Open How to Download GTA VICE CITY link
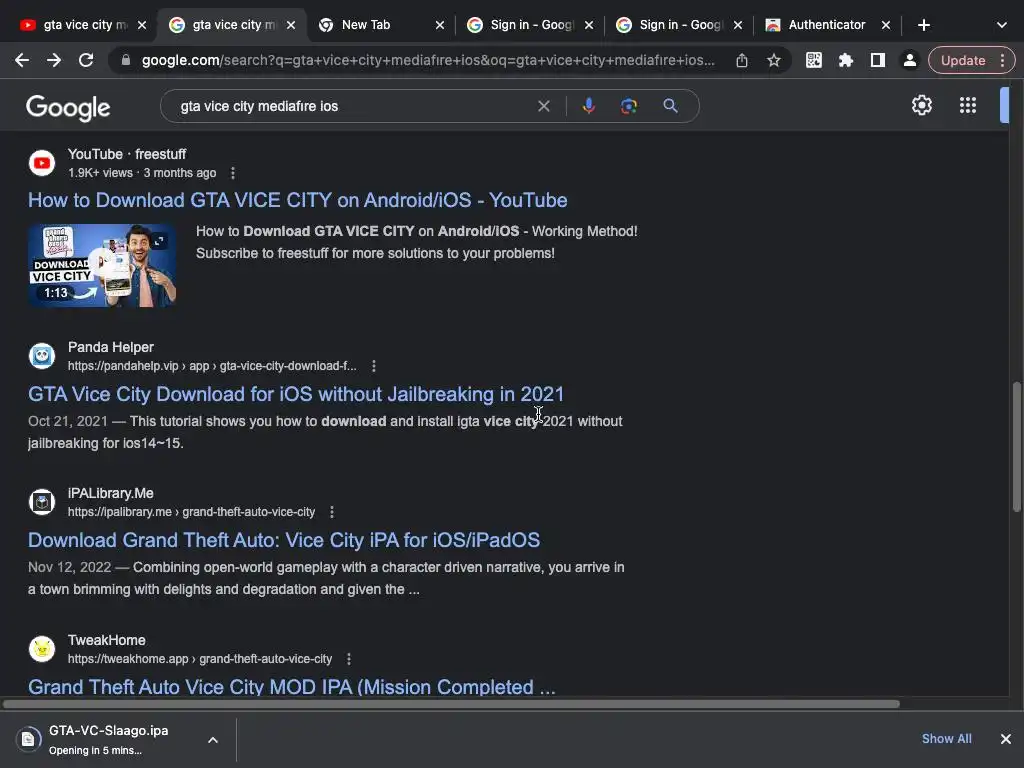Screen dimensions: 1024x768 tap(297, 200)
